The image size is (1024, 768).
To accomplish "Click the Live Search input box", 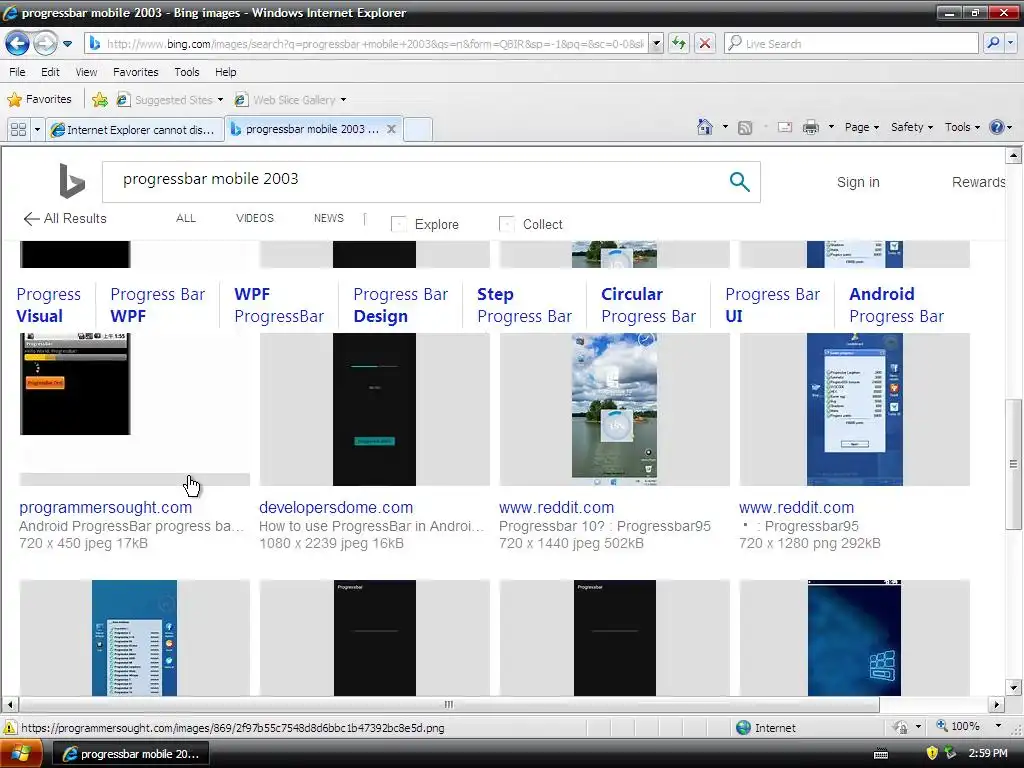I will pos(851,44).
